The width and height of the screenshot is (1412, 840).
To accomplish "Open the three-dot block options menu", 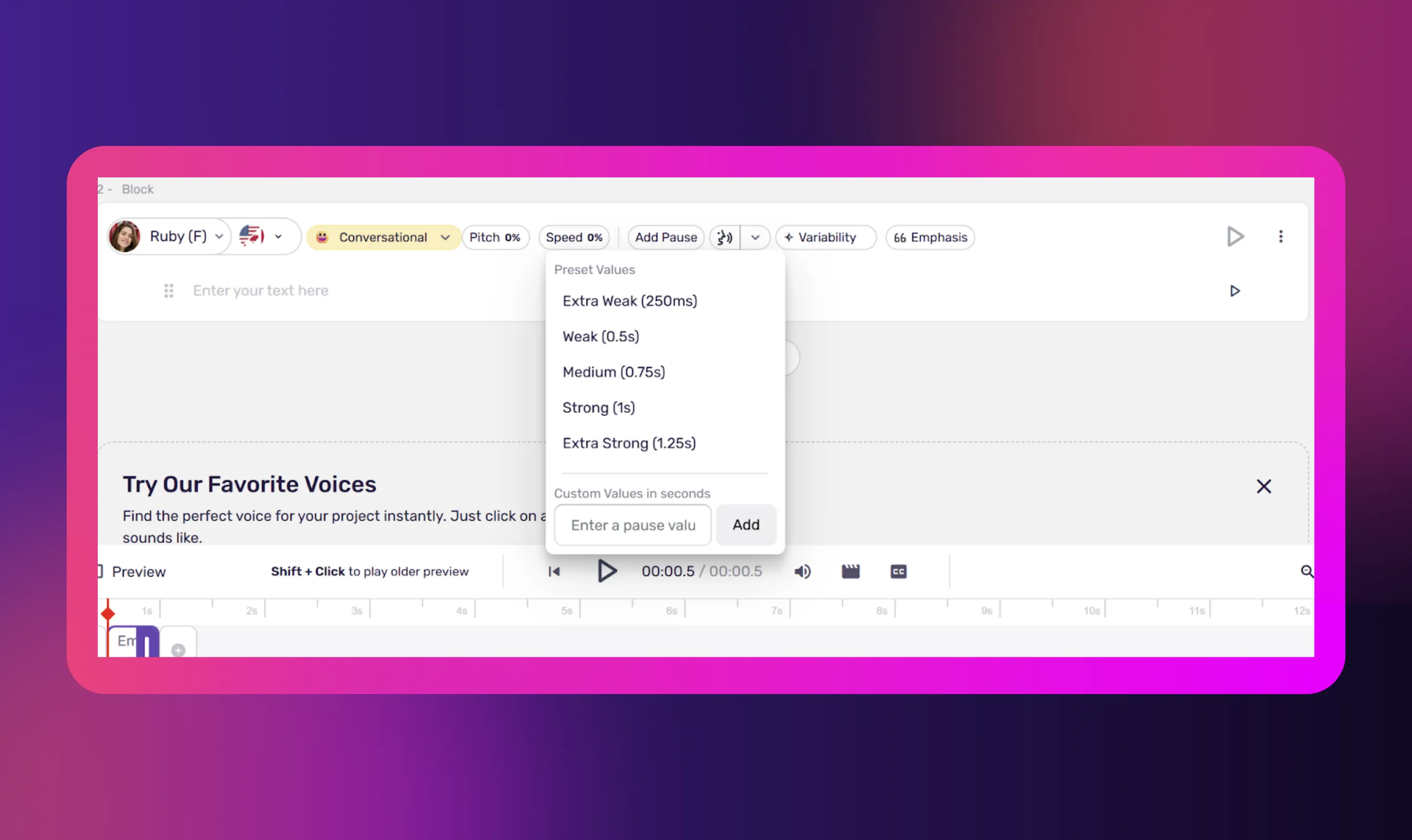I will [x=1281, y=237].
